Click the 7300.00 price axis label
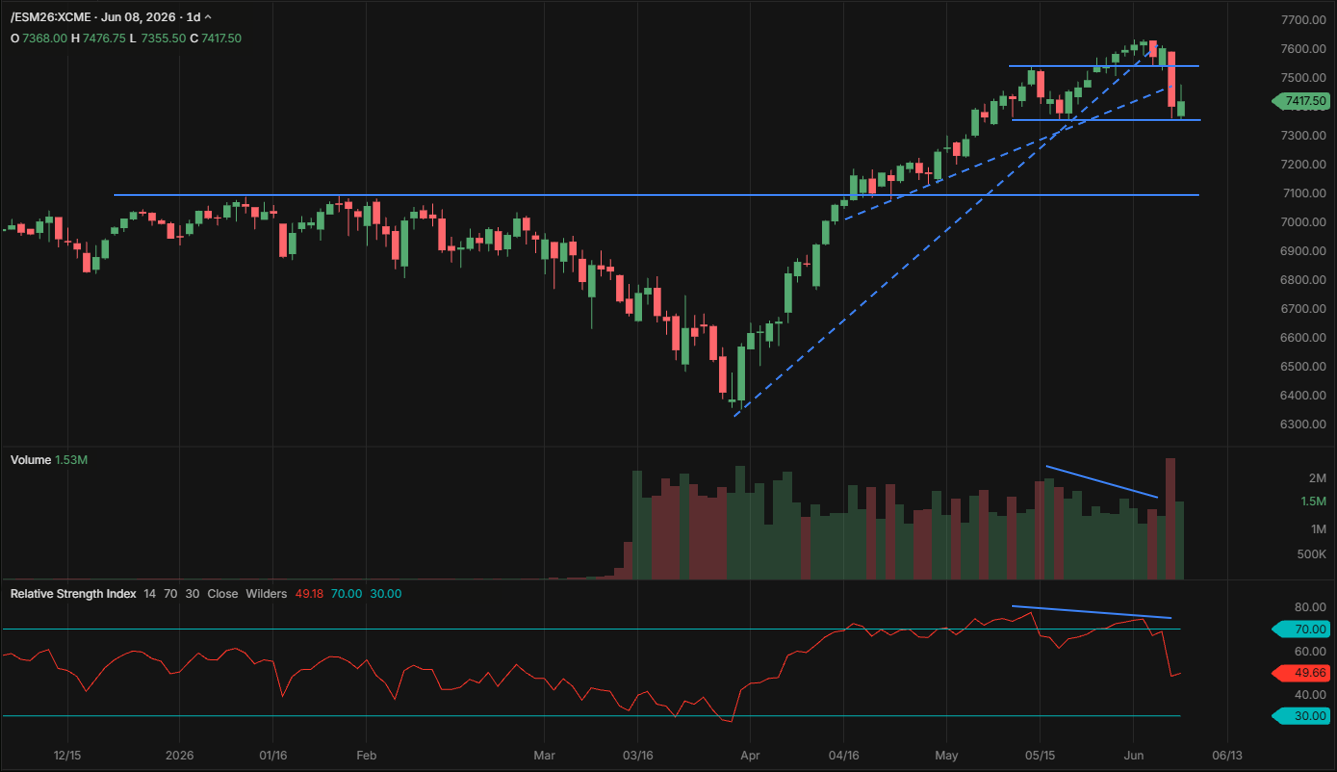The height and width of the screenshot is (772, 1337). (1303, 135)
